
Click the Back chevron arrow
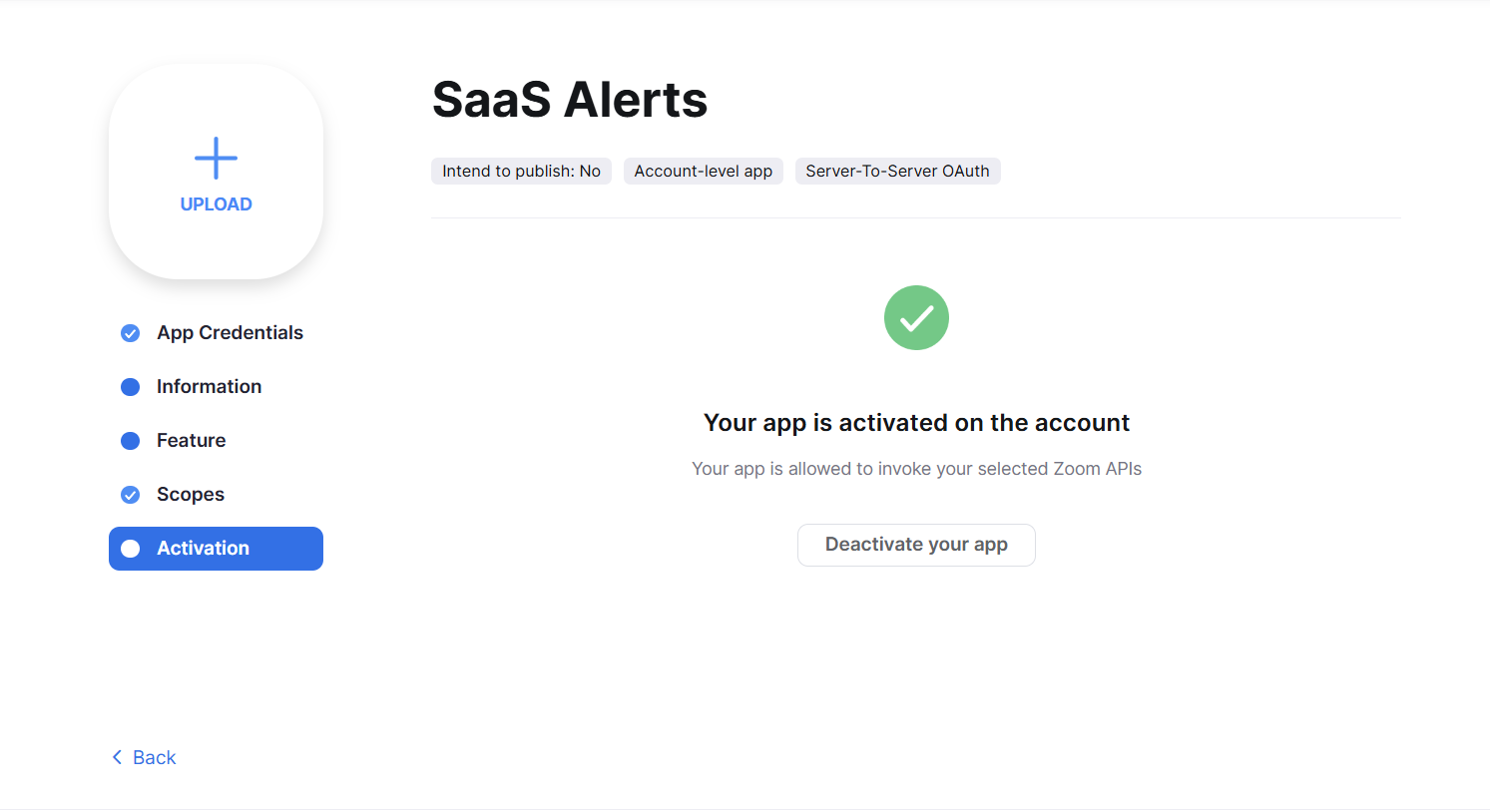point(117,757)
